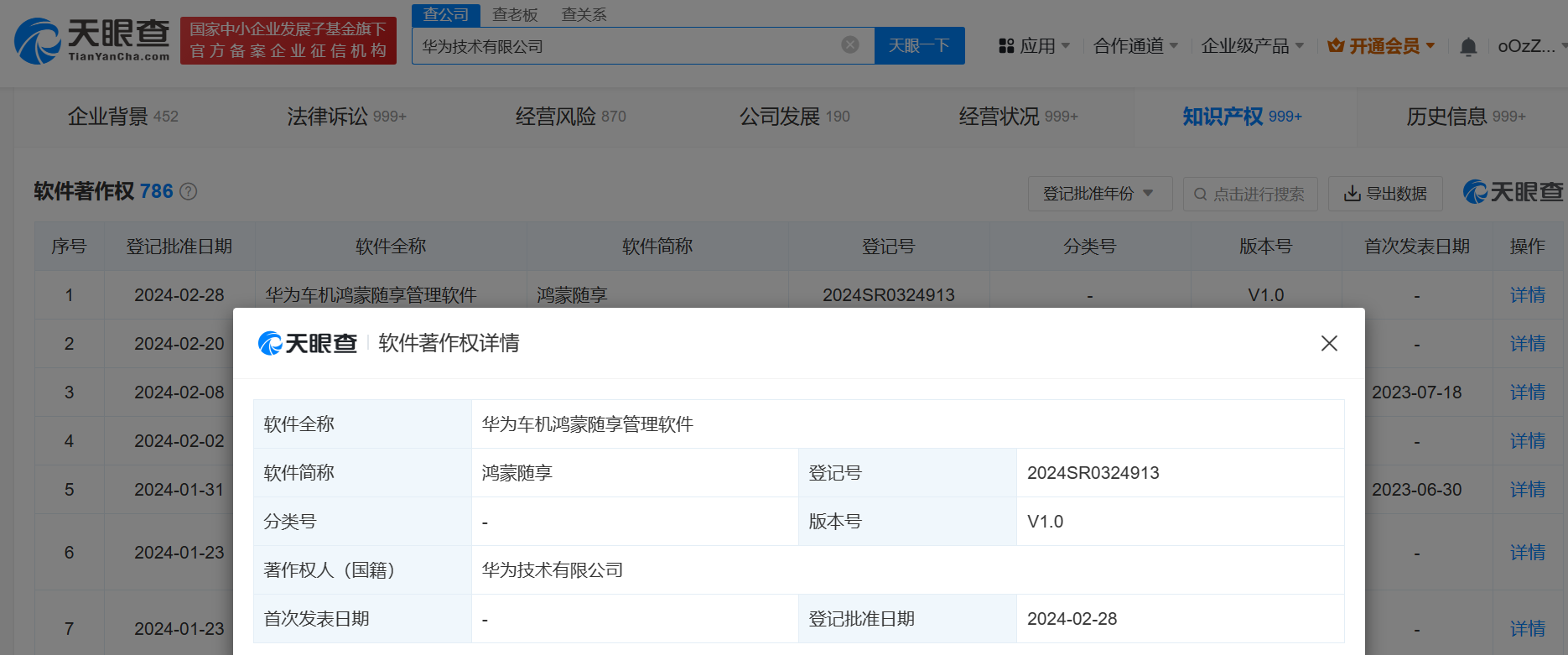
Task: Close the 软件著作权详情 dialog
Action: tap(1329, 343)
